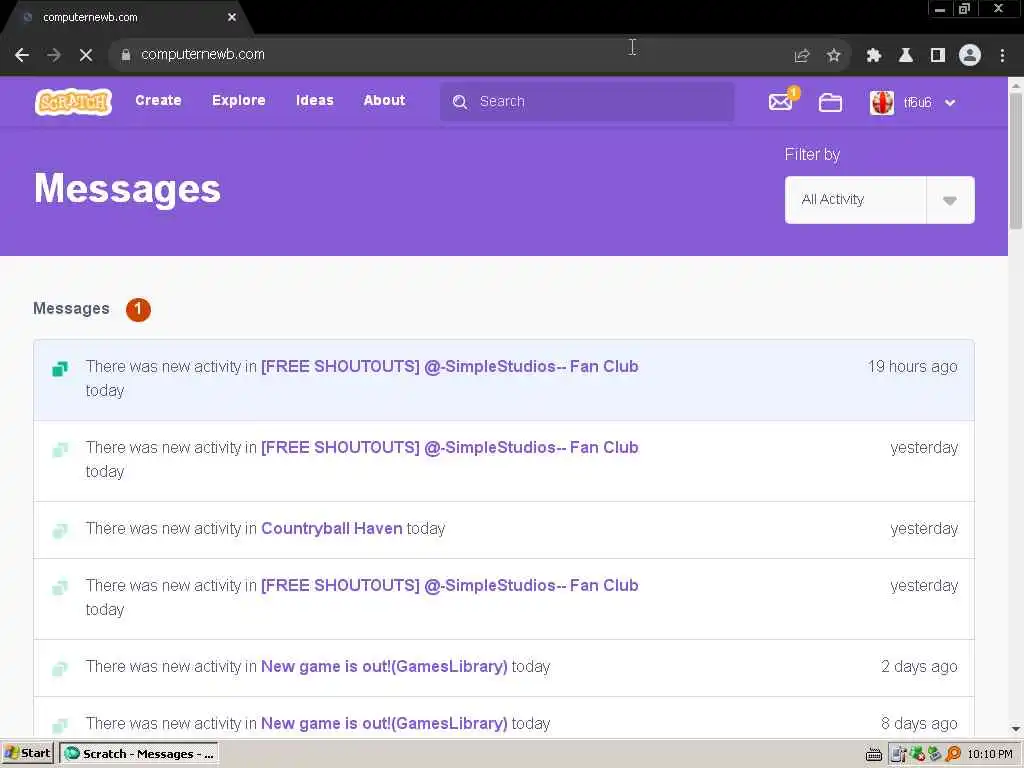Click studio icon beside Countryball Haven message

pyautogui.click(x=59, y=530)
